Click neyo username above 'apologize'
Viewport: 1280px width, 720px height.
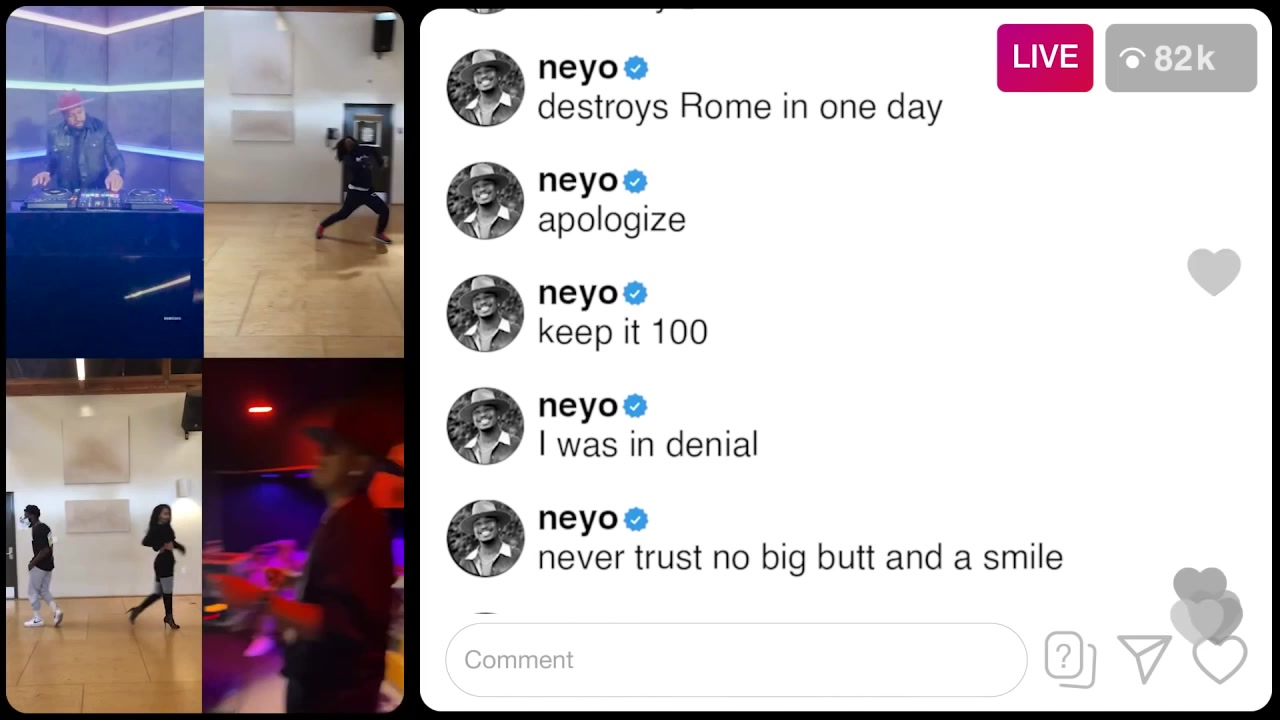[578, 181]
